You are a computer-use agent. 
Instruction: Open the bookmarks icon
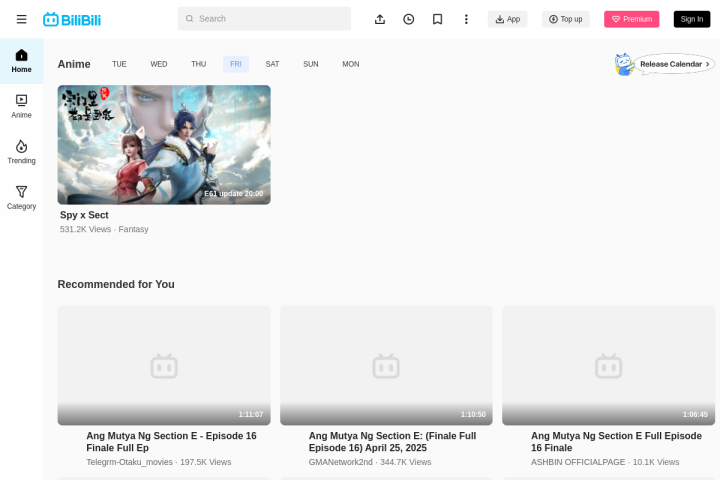click(438, 19)
